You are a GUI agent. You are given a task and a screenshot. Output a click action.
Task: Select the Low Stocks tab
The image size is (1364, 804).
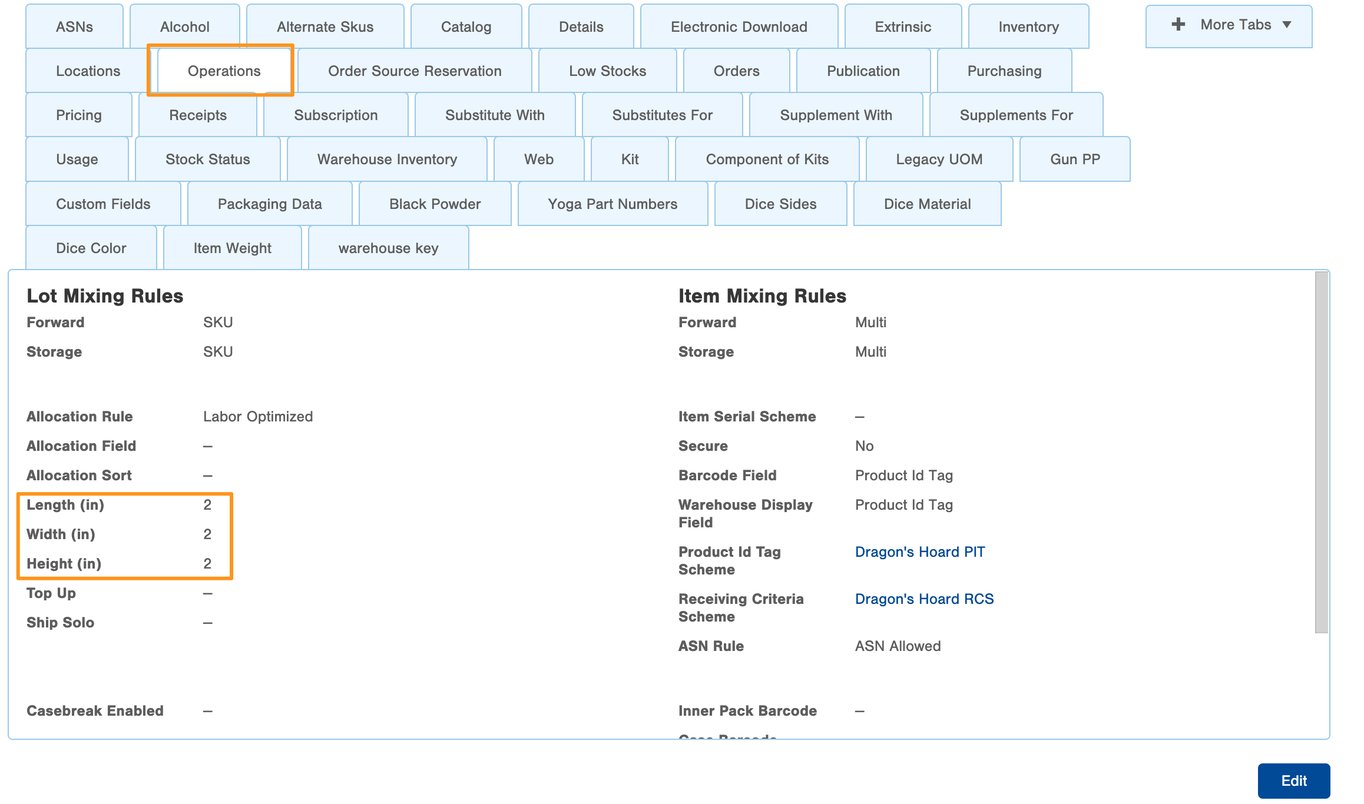(x=607, y=71)
